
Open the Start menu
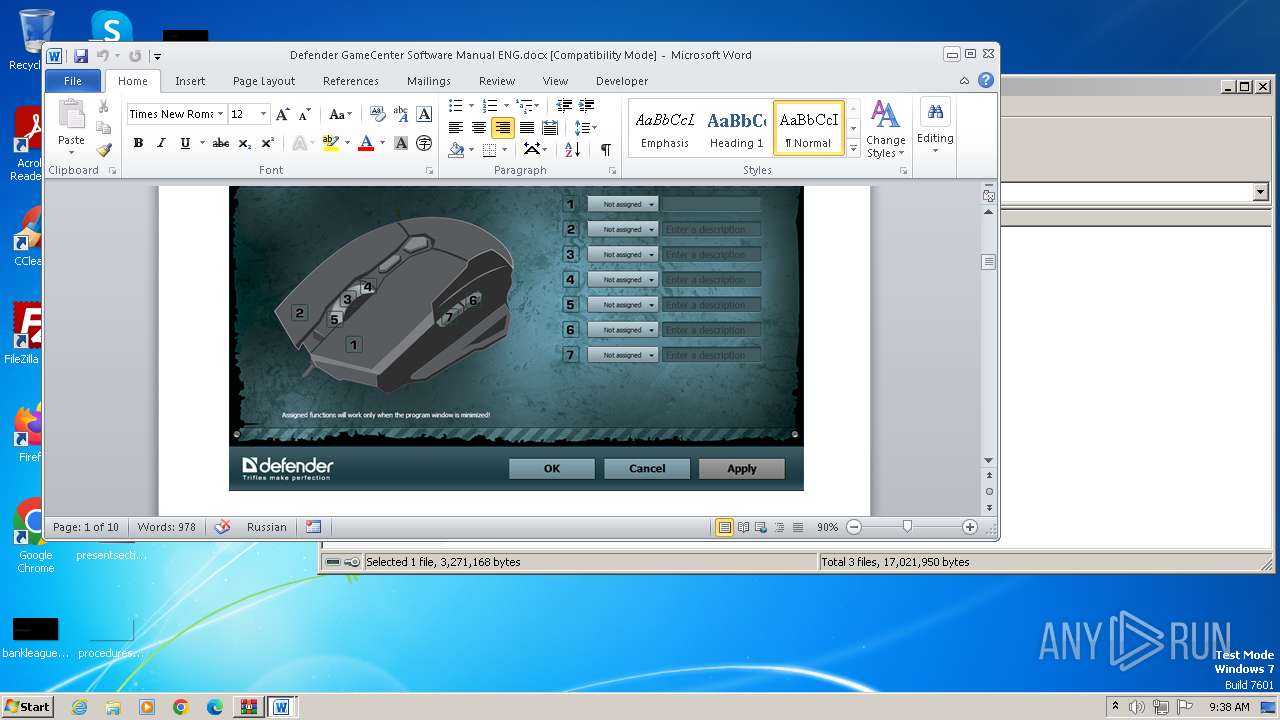(27, 706)
